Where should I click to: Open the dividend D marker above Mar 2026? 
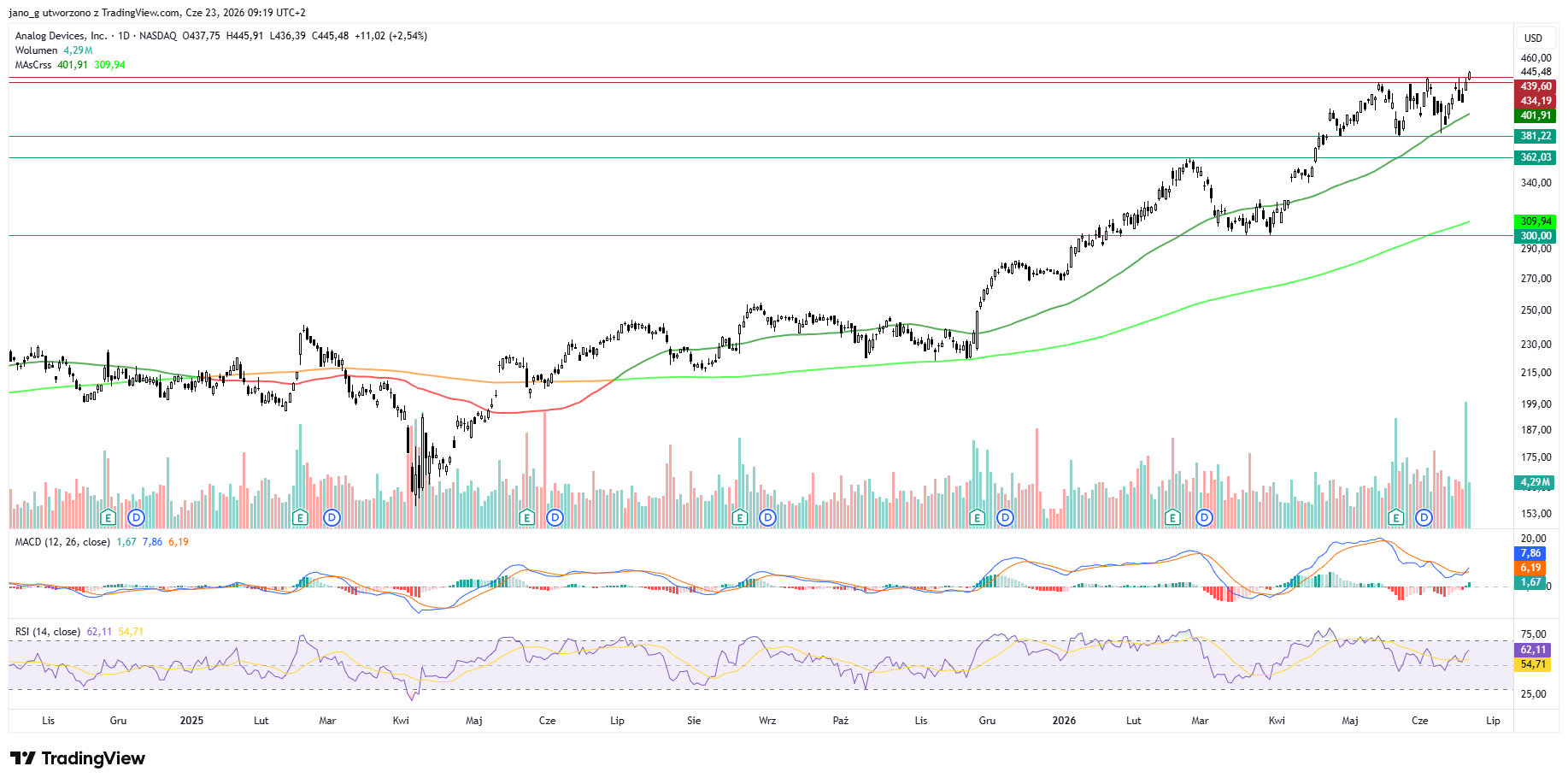point(1204,517)
